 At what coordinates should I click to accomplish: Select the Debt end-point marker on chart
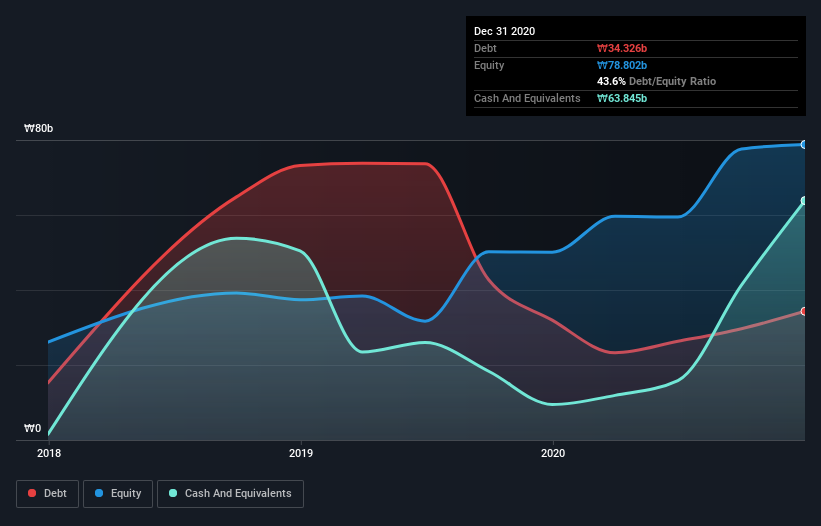click(x=804, y=311)
